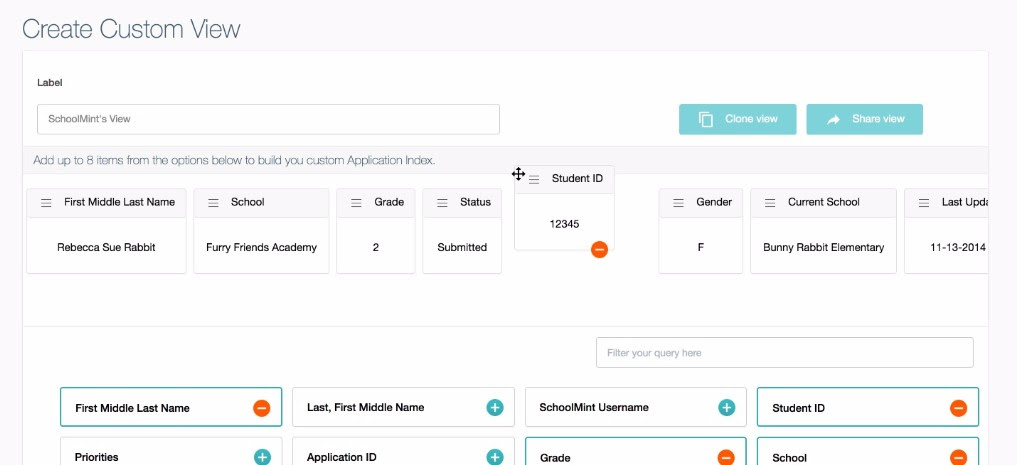Click drag handle on Gender column
1017x465 pixels.
pos(678,203)
